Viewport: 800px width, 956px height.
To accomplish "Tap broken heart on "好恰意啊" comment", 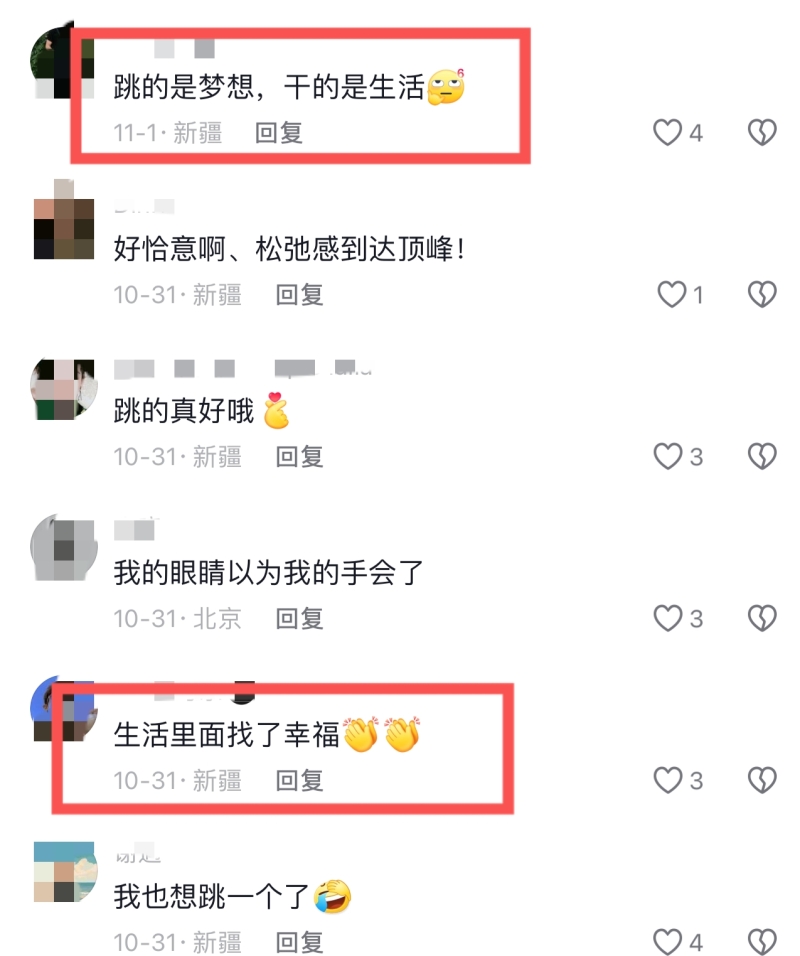I will [x=762, y=294].
